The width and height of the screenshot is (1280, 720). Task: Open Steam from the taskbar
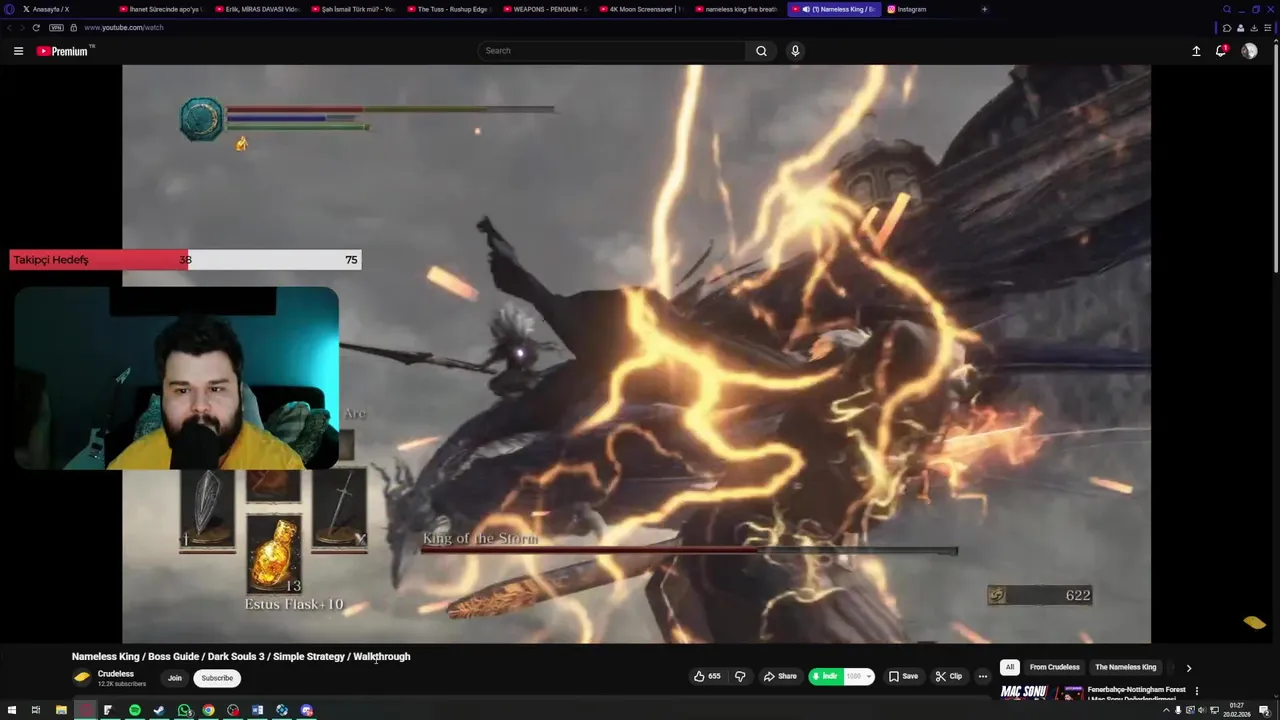[x=159, y=710]
